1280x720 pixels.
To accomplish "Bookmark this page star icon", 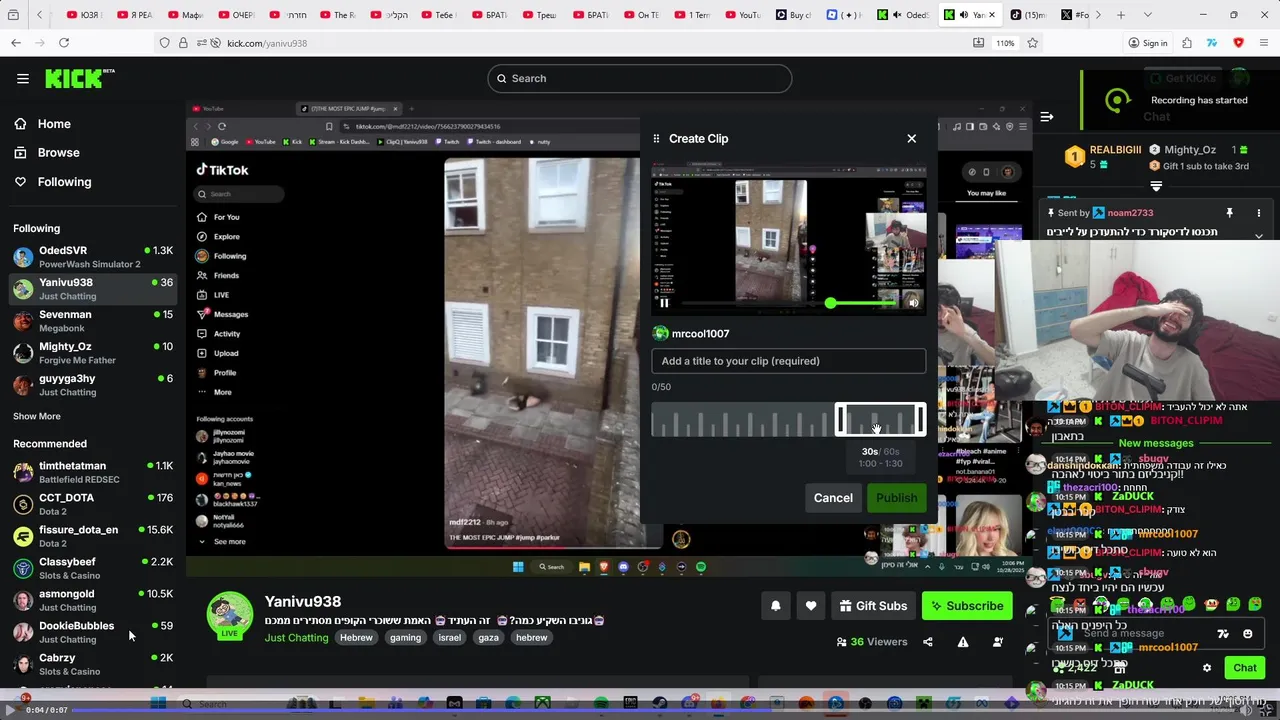I will [1033, 43].
